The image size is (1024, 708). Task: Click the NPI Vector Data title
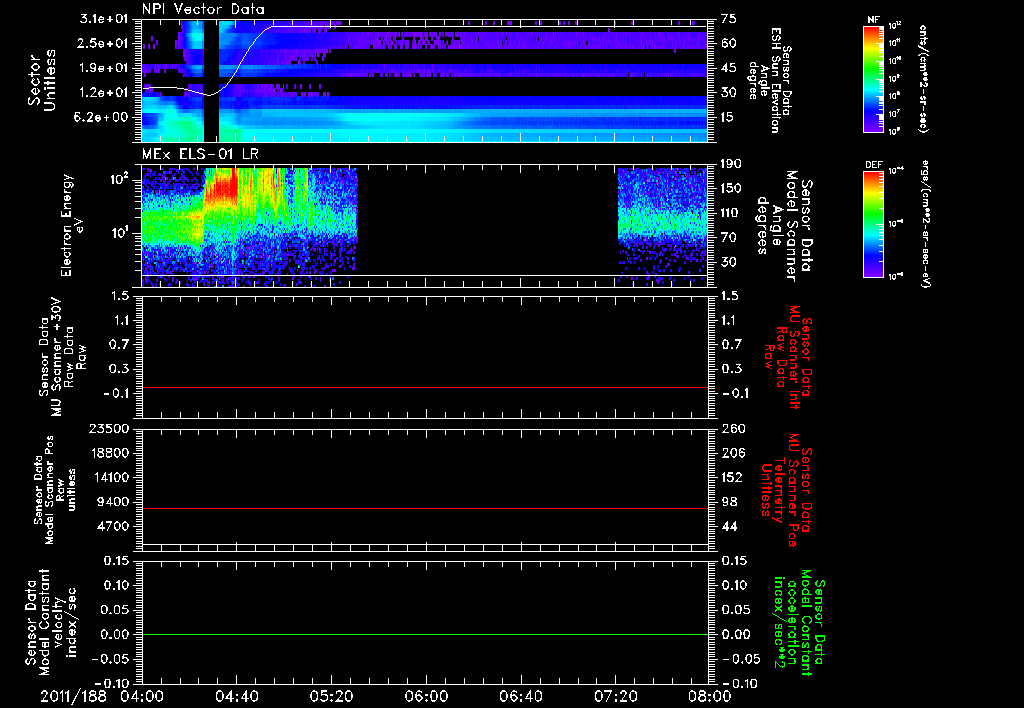tap(204, 9)
